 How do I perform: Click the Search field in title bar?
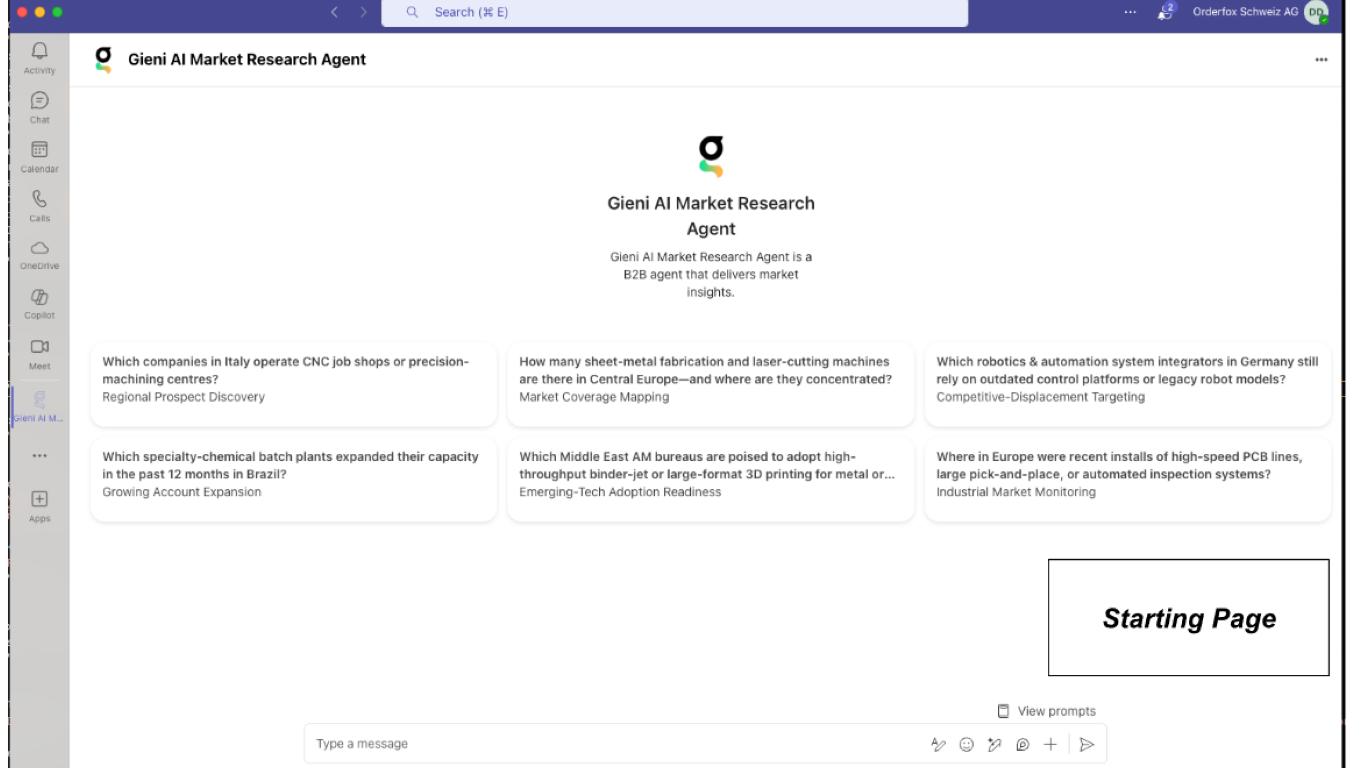pyautogui.click(x=674, y=12)
